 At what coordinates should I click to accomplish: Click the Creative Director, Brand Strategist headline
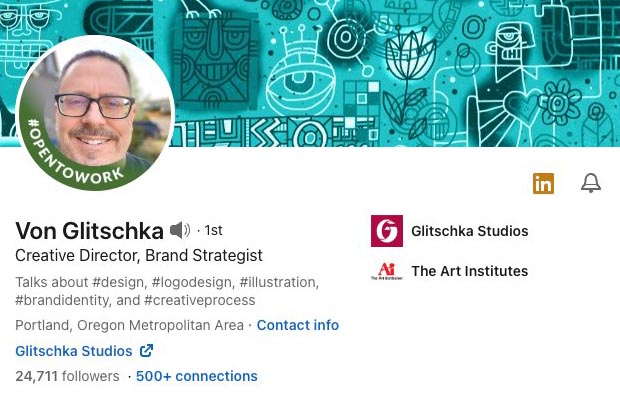point(139,256)
